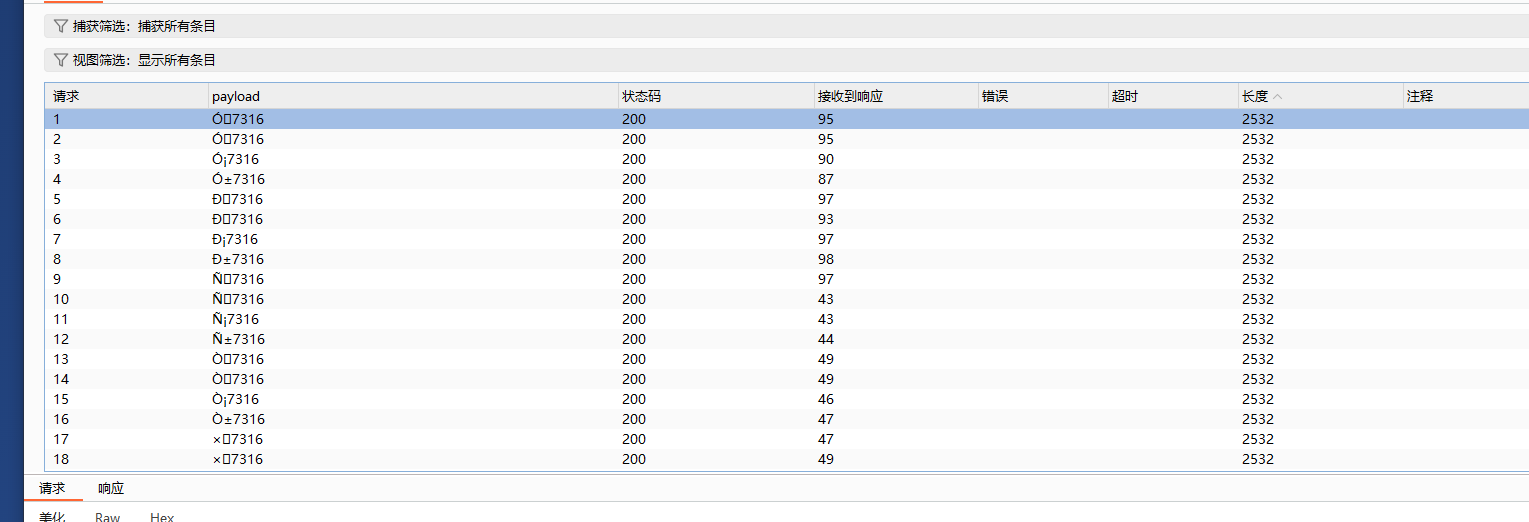Open the Raw view sub-tab
This screenshot has height=522, width=1529.
108,517
